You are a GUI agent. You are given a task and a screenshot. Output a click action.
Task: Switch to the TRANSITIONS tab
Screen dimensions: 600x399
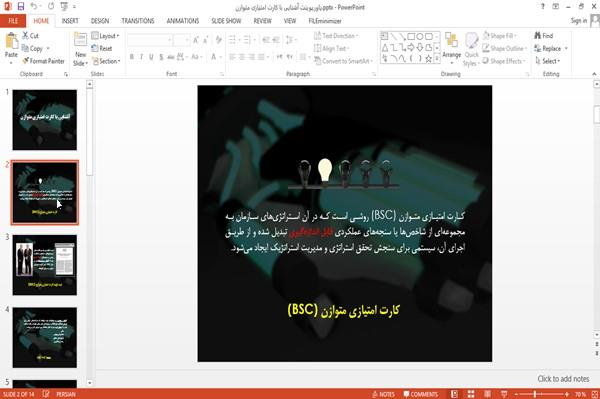point(138,21)
